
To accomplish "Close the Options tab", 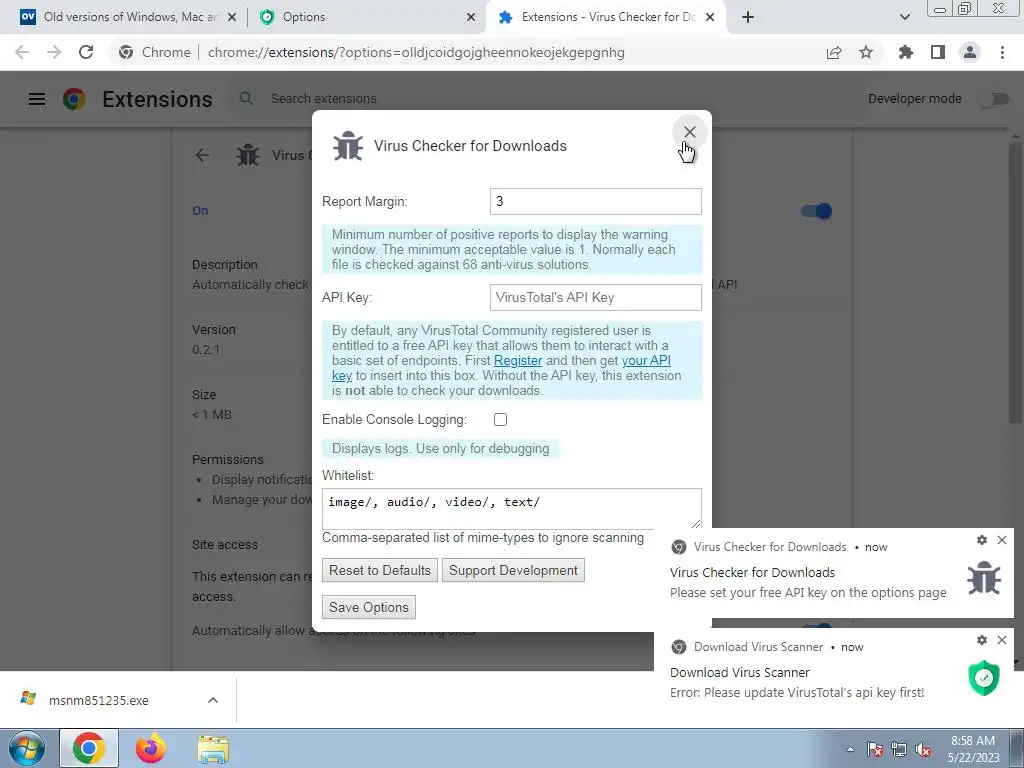I will [x=471, y=18].
